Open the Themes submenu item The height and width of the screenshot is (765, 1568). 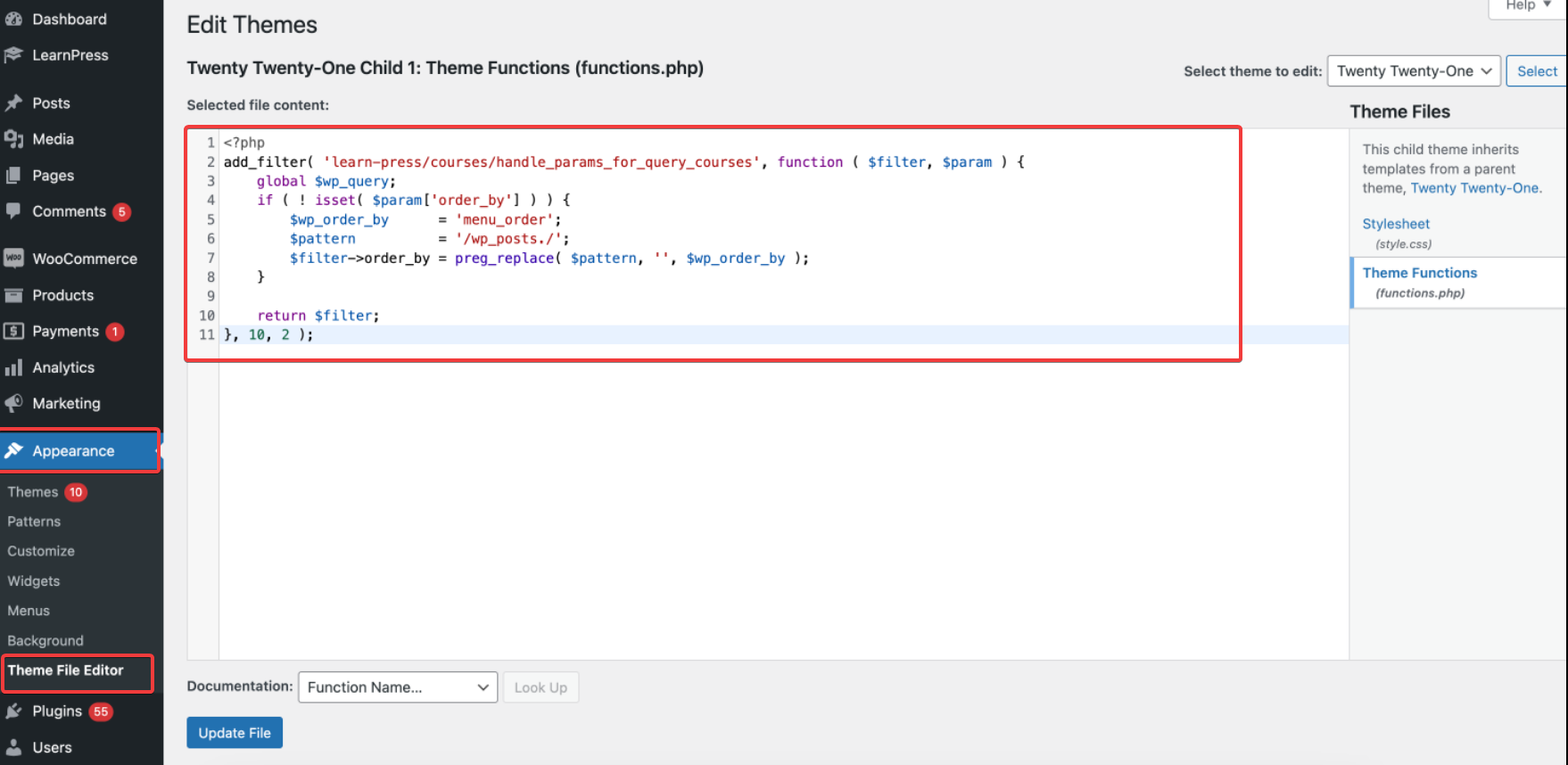click(x=33, y=492)
